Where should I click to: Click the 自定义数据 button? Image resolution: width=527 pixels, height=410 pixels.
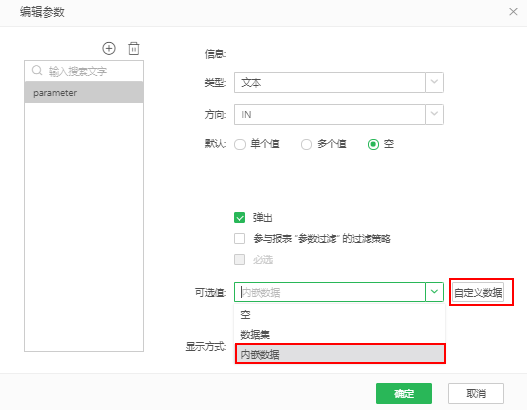[478, 292]
